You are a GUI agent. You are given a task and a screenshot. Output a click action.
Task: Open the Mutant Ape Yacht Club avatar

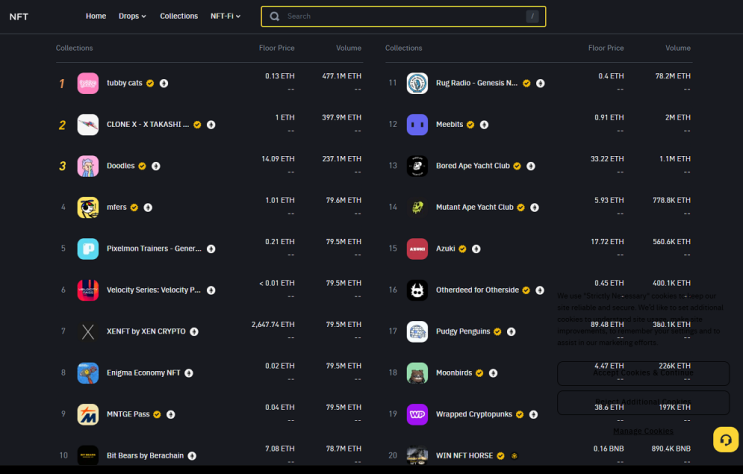[x=417, y=207]
